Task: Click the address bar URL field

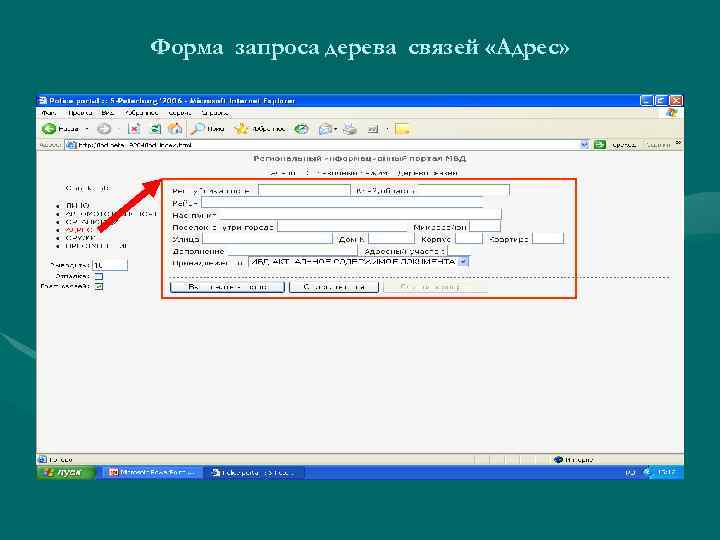Action: coord(322,145)
